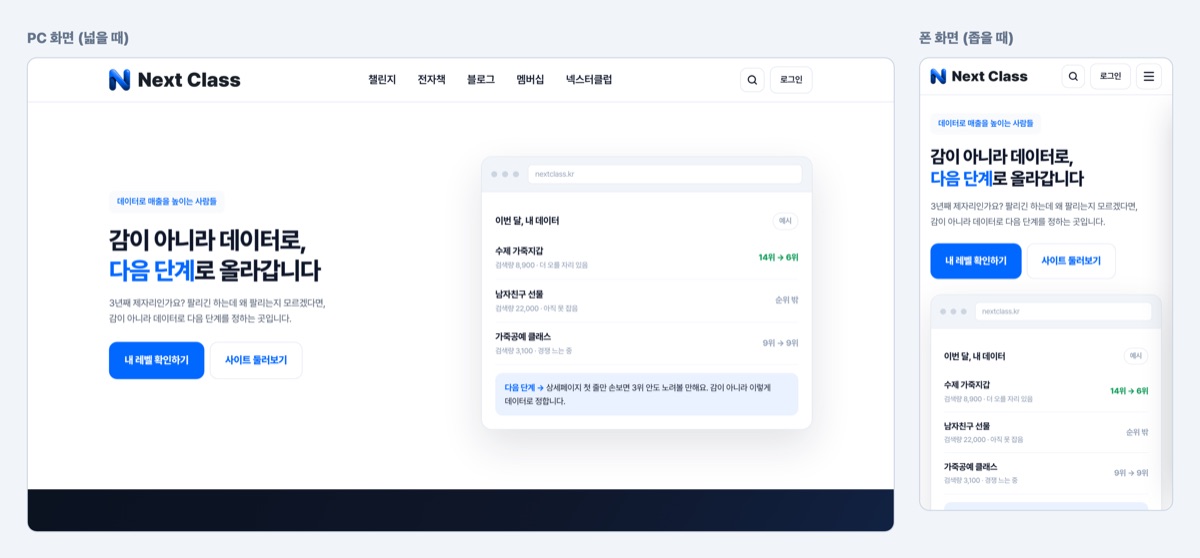Tap 사이트 둘러보기 in the phone view
Screen dimensions: 1200x558
[x=1071, y=261]
